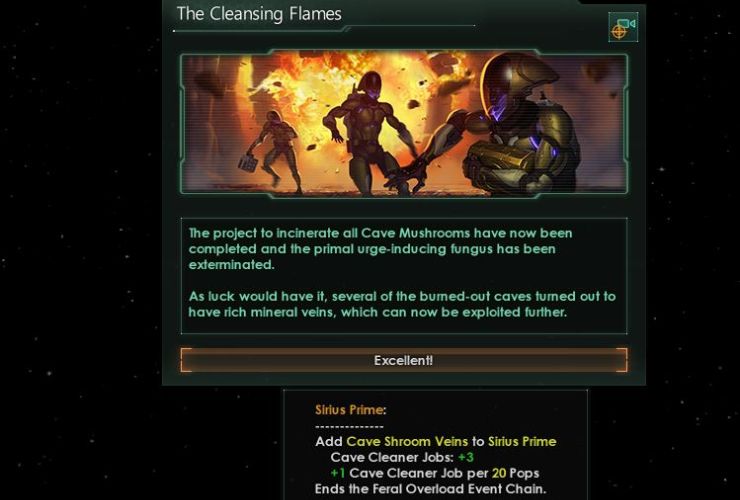Viewport: 740px width, 500px height.
Task: Select the event illustration banner image
Action: (404, 123)
